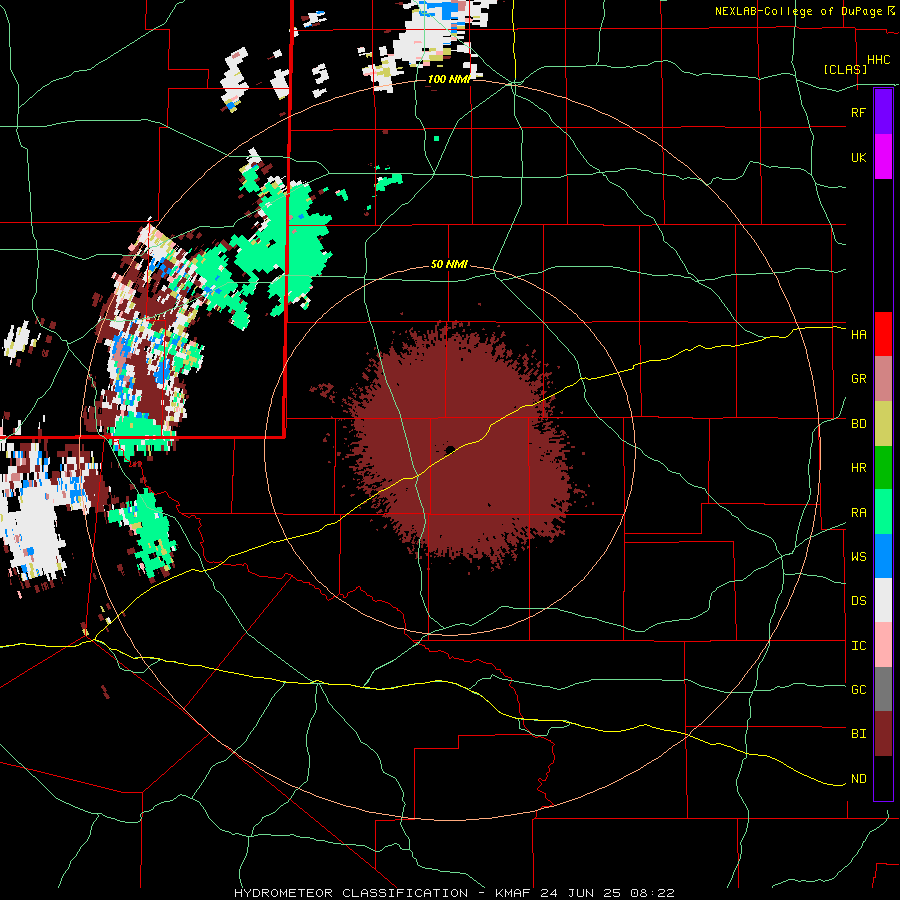Click the GR legend label
The width and height of the screenshot is (900, 900).
[x=858, y=379]
